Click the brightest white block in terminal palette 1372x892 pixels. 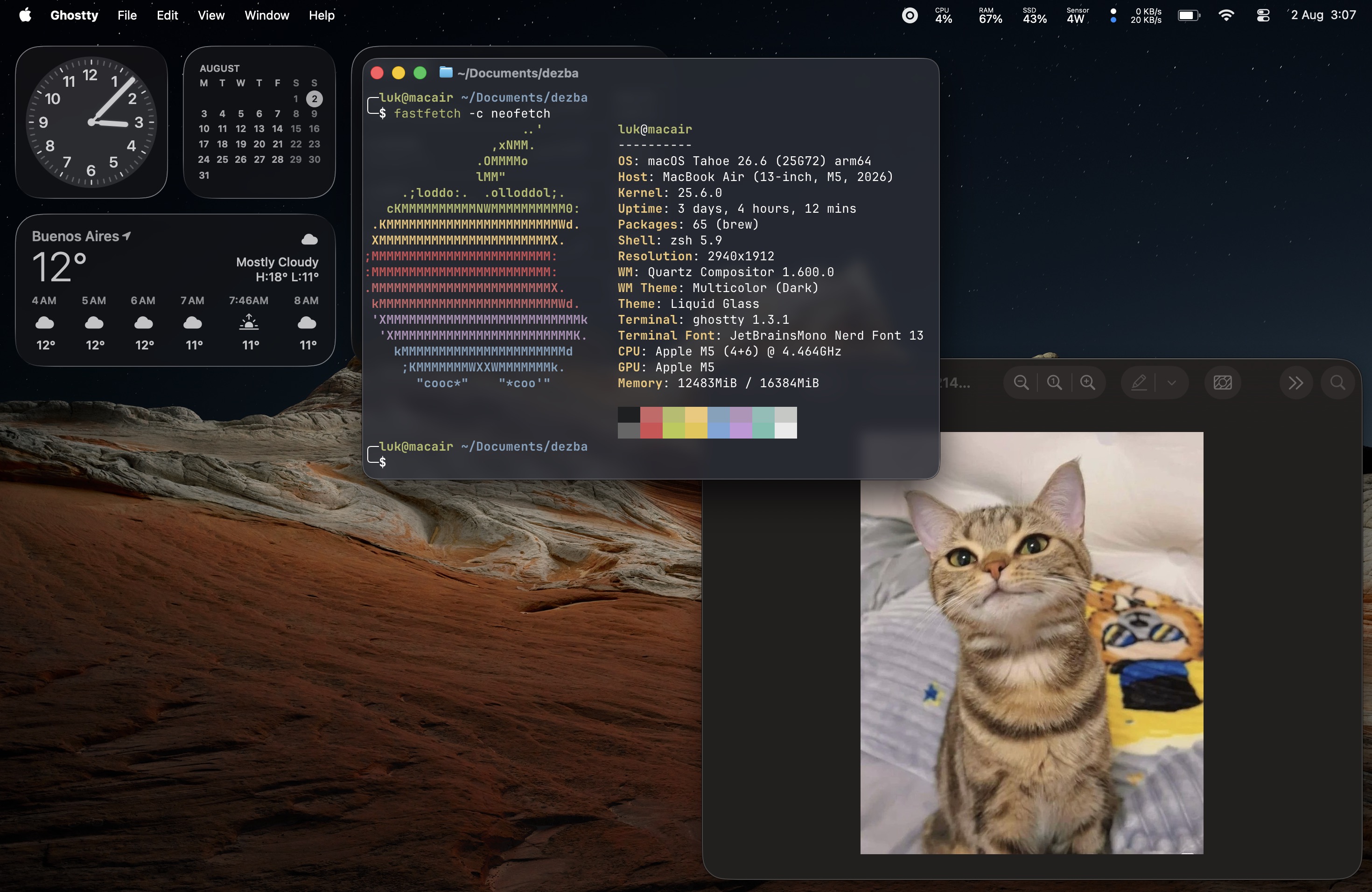pos(786,431)
